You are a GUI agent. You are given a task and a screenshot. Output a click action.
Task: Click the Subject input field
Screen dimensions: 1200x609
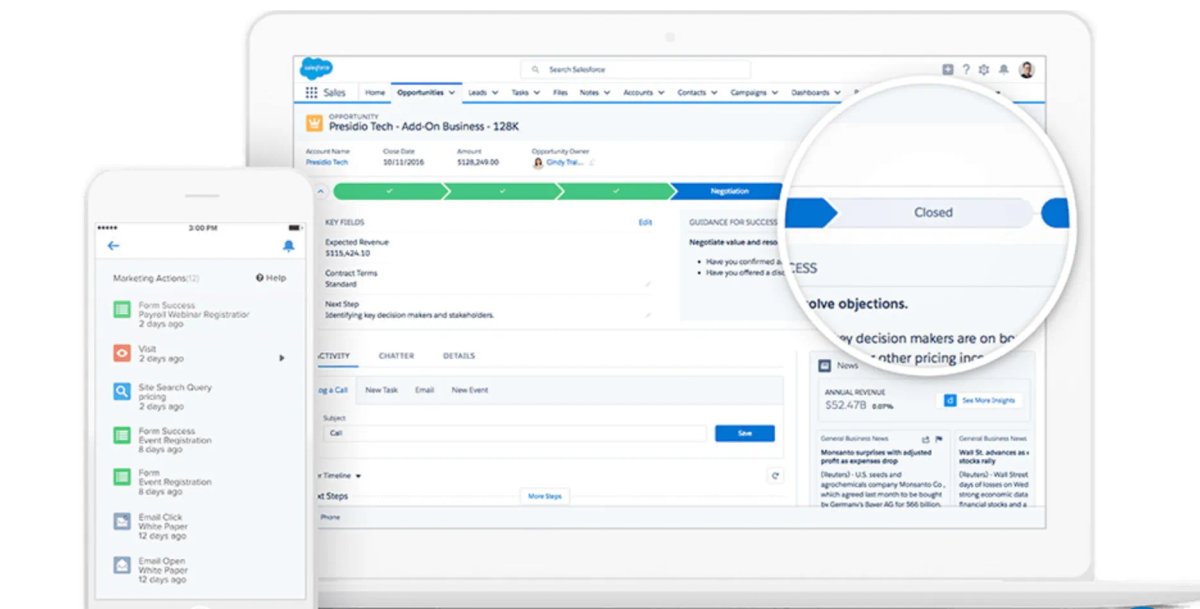(x=515, y=433)
